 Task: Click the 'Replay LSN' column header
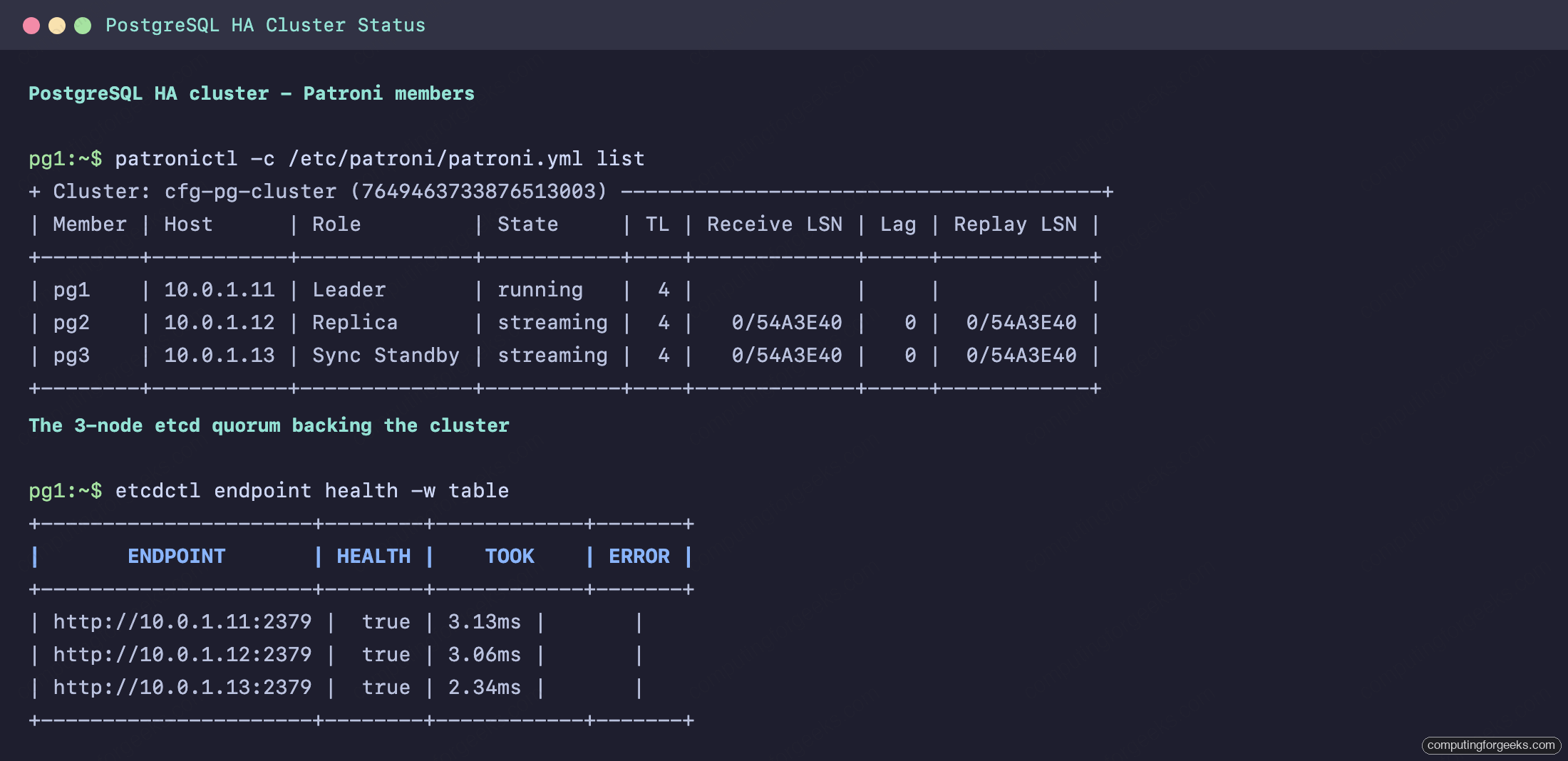[x=1016, y=224]
